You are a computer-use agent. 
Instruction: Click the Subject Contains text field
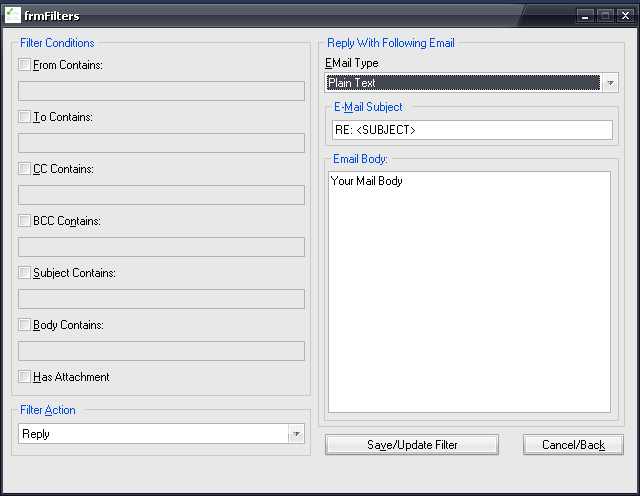[x=161, y=299]
